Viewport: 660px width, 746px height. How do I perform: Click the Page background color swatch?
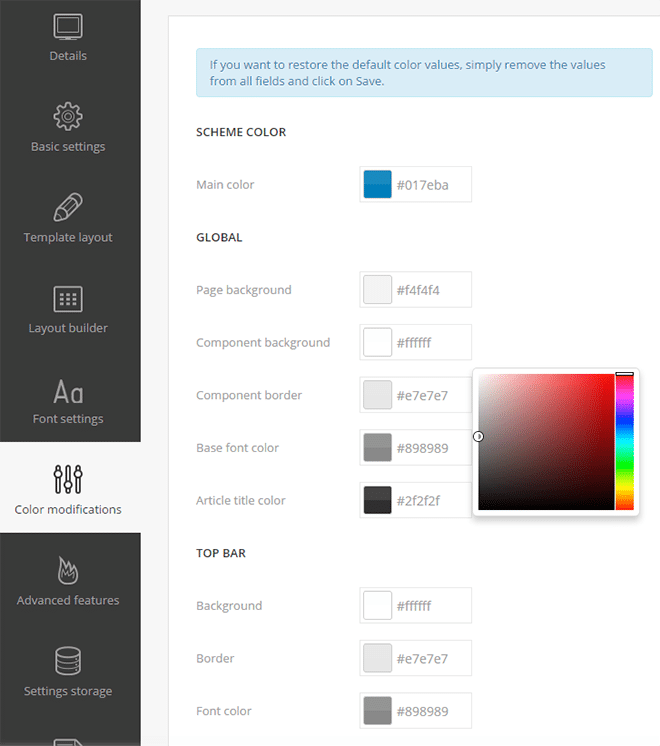click(377, 290)
